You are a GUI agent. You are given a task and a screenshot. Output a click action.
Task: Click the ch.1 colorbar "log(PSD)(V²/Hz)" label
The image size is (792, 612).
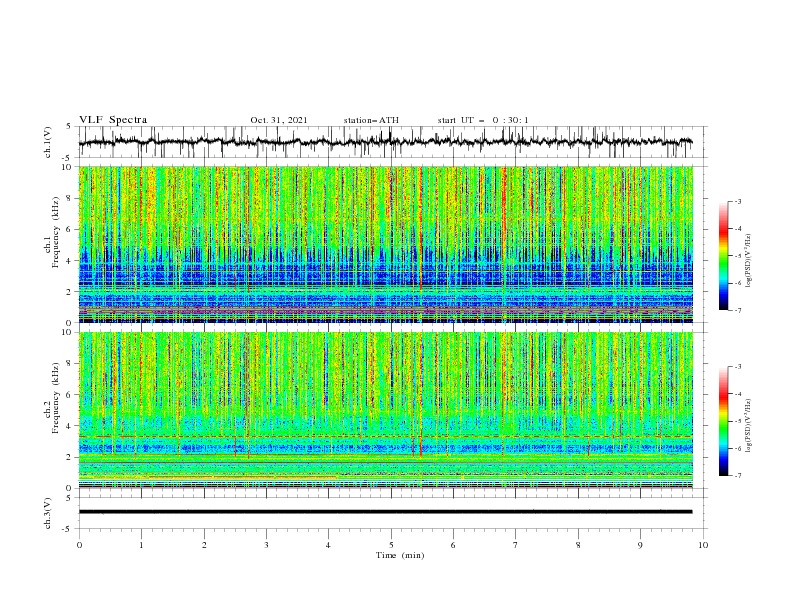pyautogui.click(x=749, y=261)
